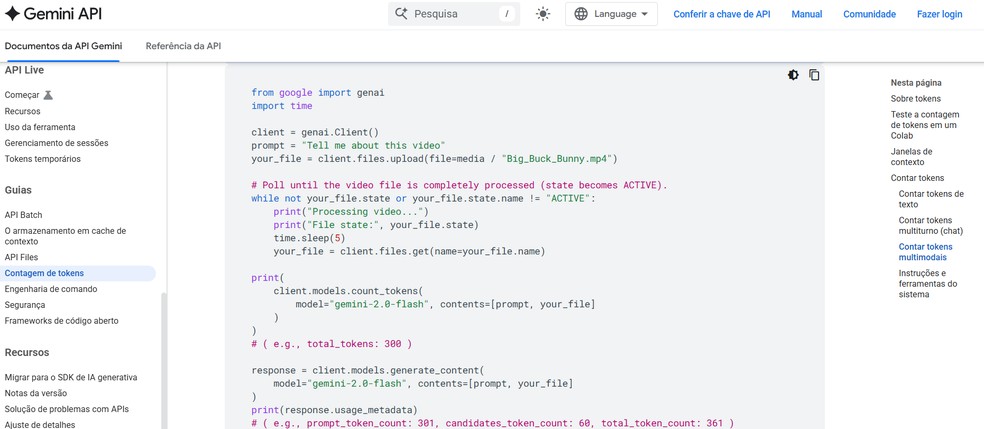
Task: Select Contagem de tokens in sidebar
Action: click(44, 273)
